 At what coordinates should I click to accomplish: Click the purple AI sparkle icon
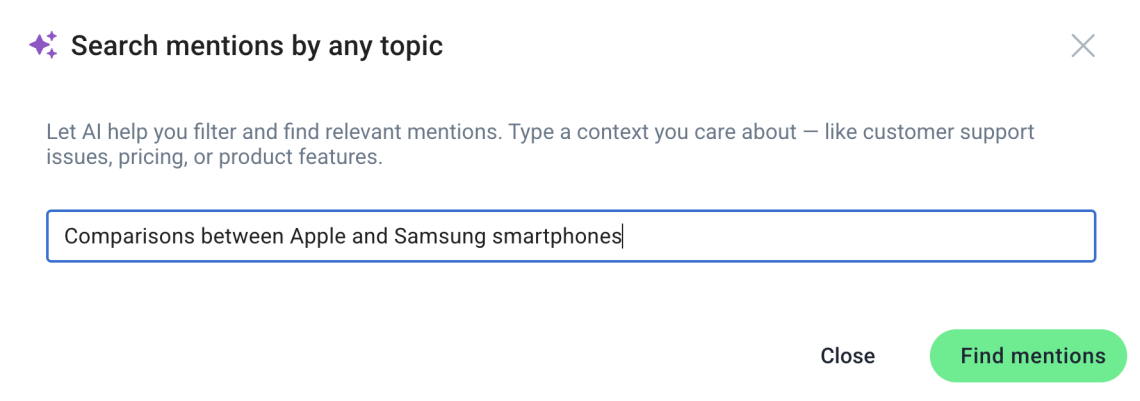[x=43, y=45]
